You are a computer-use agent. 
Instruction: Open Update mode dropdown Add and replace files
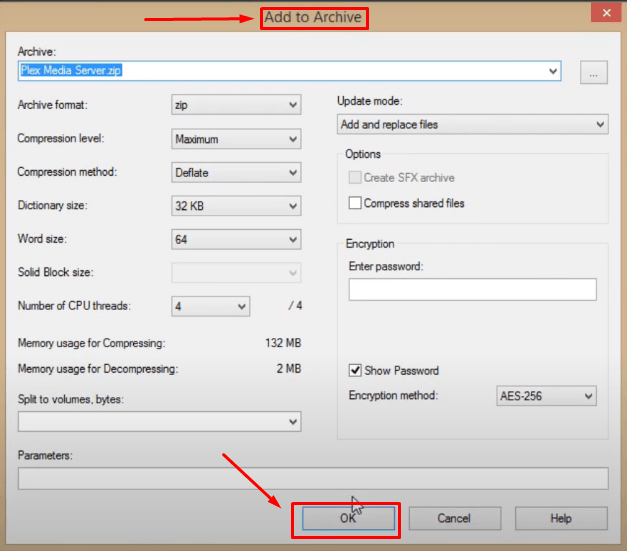point(473,124)
